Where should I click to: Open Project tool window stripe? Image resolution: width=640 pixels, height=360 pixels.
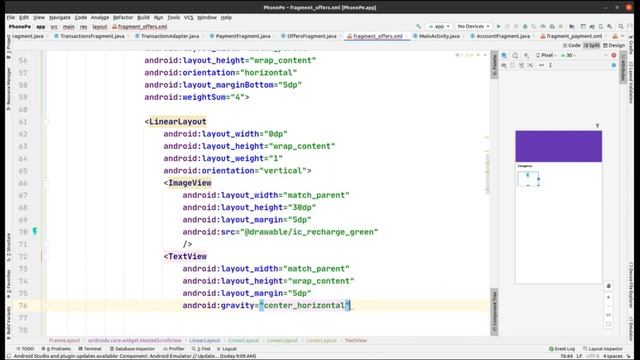coord(9,46)
